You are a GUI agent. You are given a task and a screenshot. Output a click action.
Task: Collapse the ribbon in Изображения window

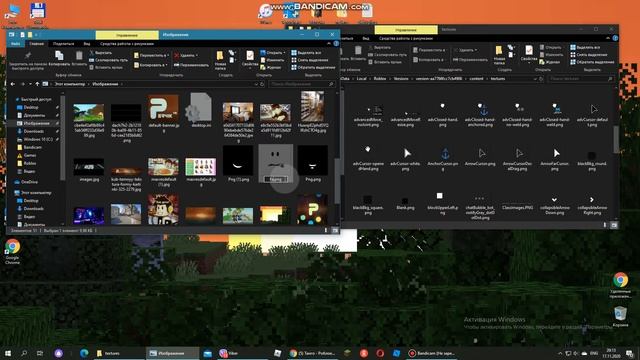pos(329,44)
